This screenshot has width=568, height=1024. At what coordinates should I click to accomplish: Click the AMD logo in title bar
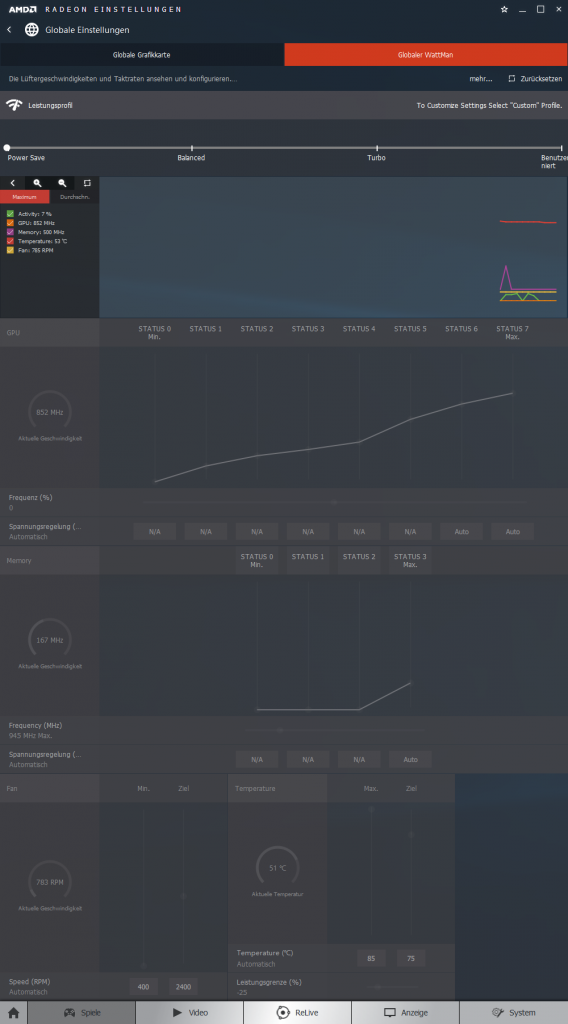click(x=22, y=10)
